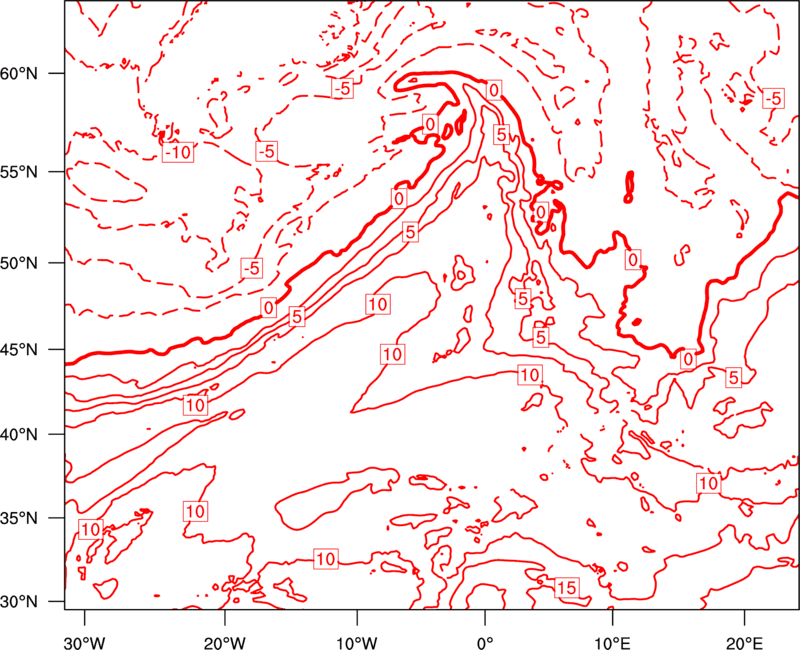Select the 20°W longitude axis label

pyautogui.click(x=225, y=643)
